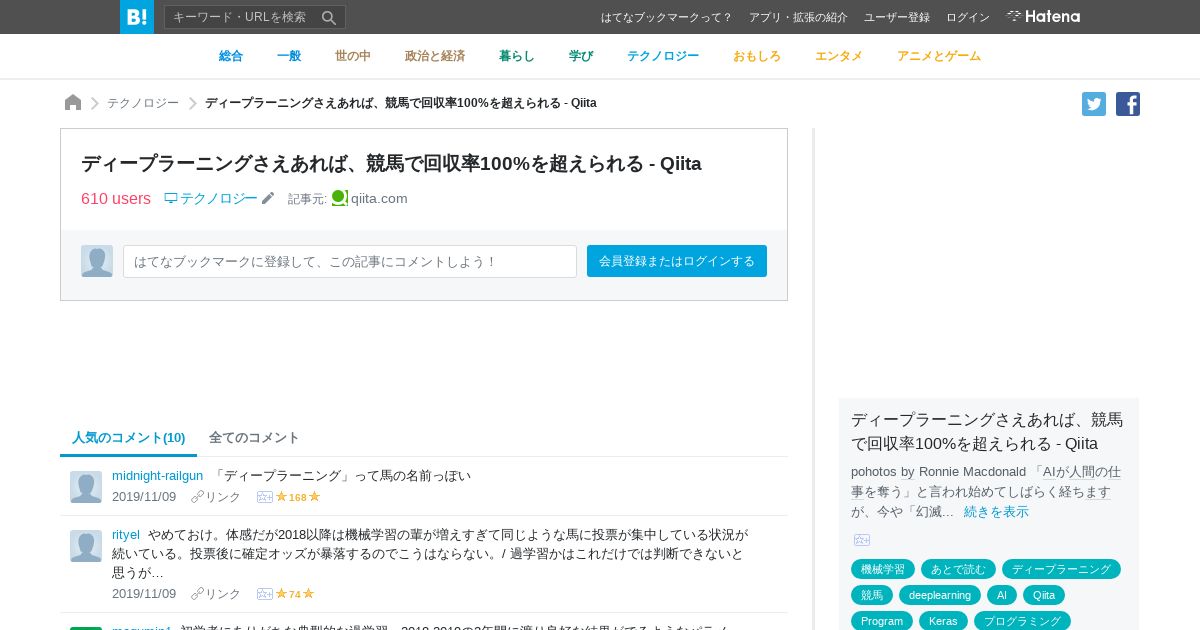The image size is (1200, 630).
Task: Open rityel's username link
Action: pos(126,534)
